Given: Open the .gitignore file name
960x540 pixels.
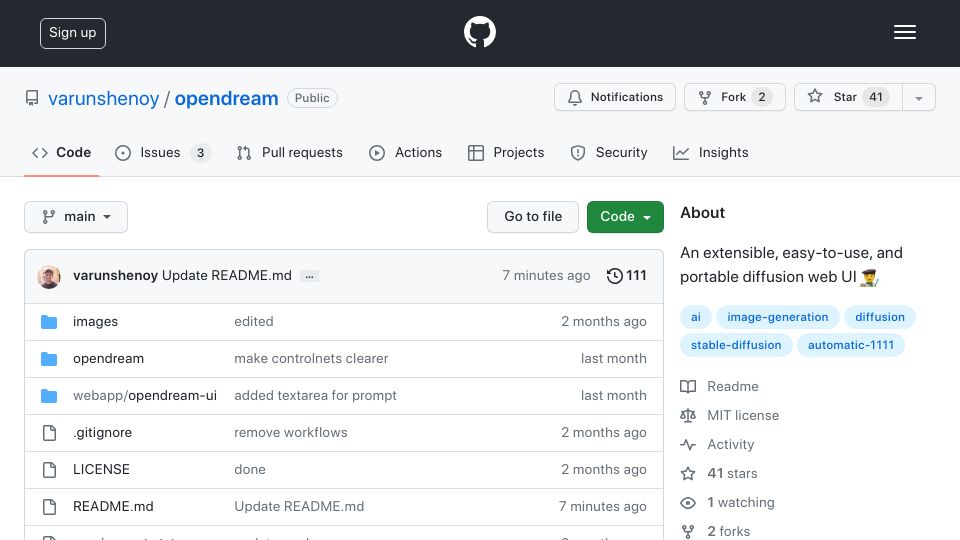Looking at the screenshot, I should pos(102,433).
